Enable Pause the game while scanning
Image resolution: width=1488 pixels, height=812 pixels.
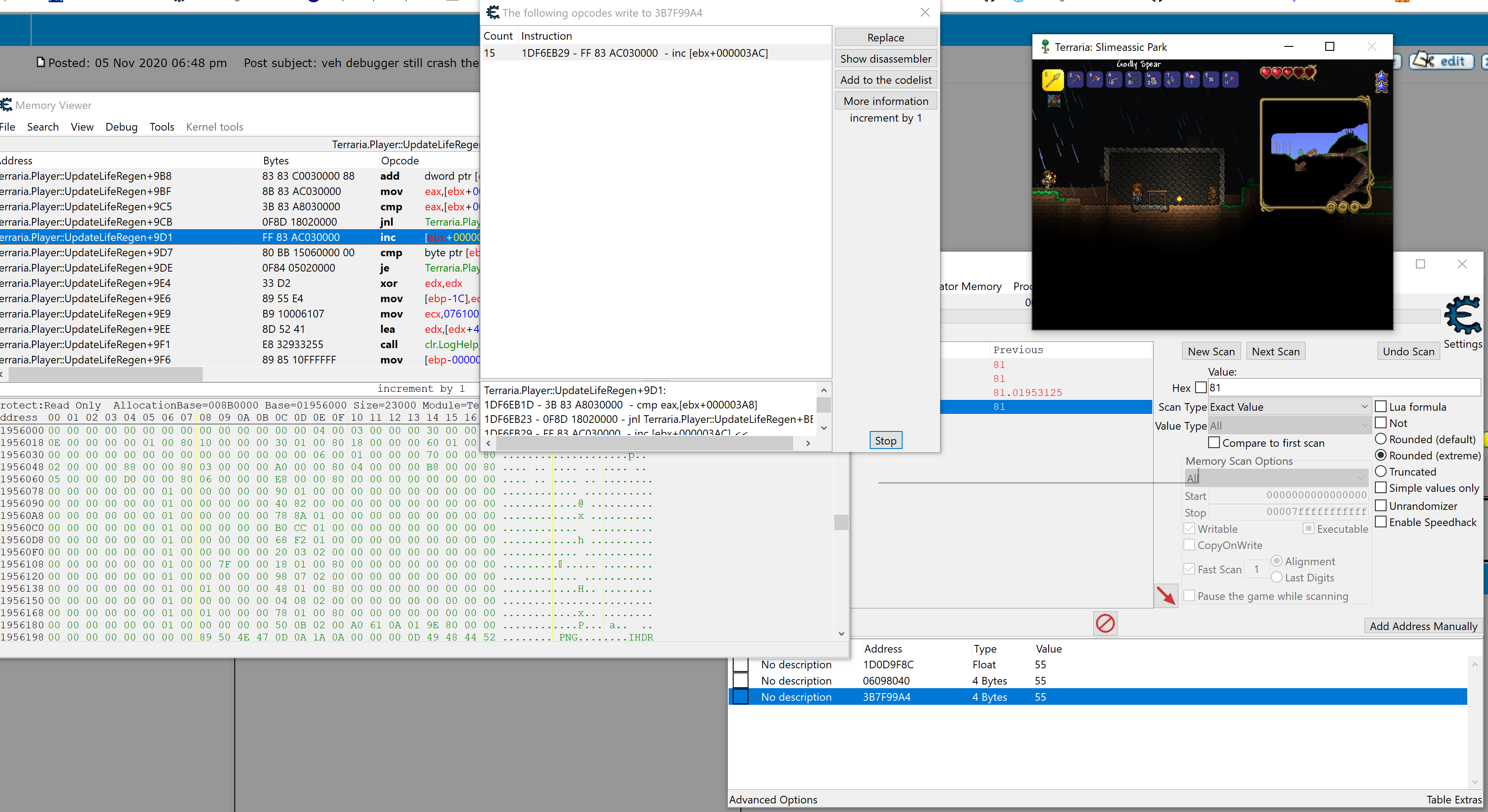click(1190, 595)
